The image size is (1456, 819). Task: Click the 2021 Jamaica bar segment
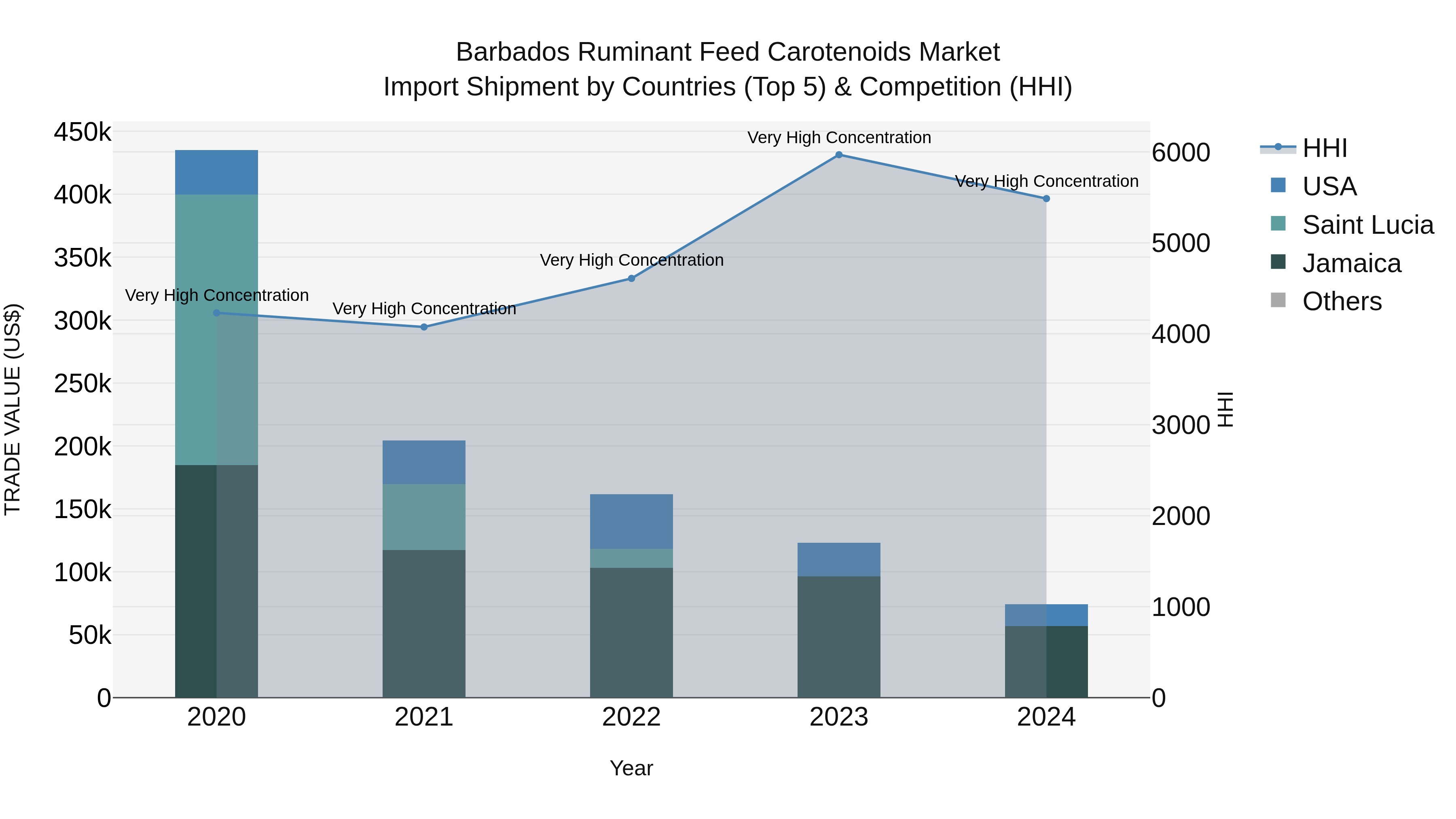(424, 623)
